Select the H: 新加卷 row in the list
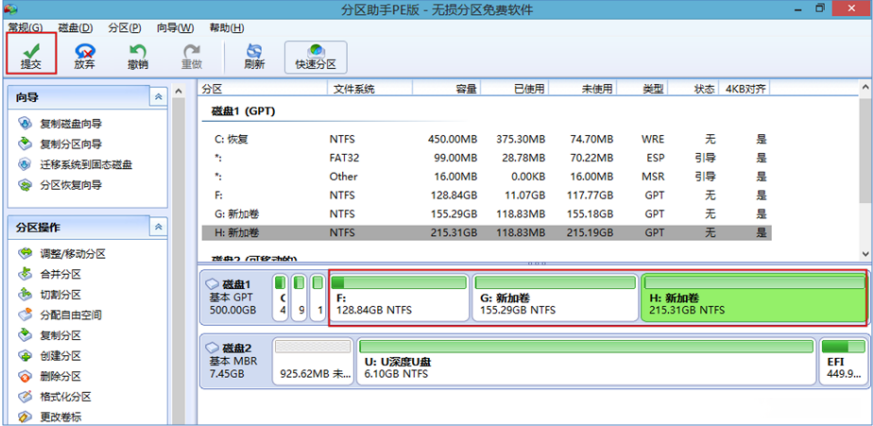The width and height of the screenshot is (873, 426). [x=487, y=233]
